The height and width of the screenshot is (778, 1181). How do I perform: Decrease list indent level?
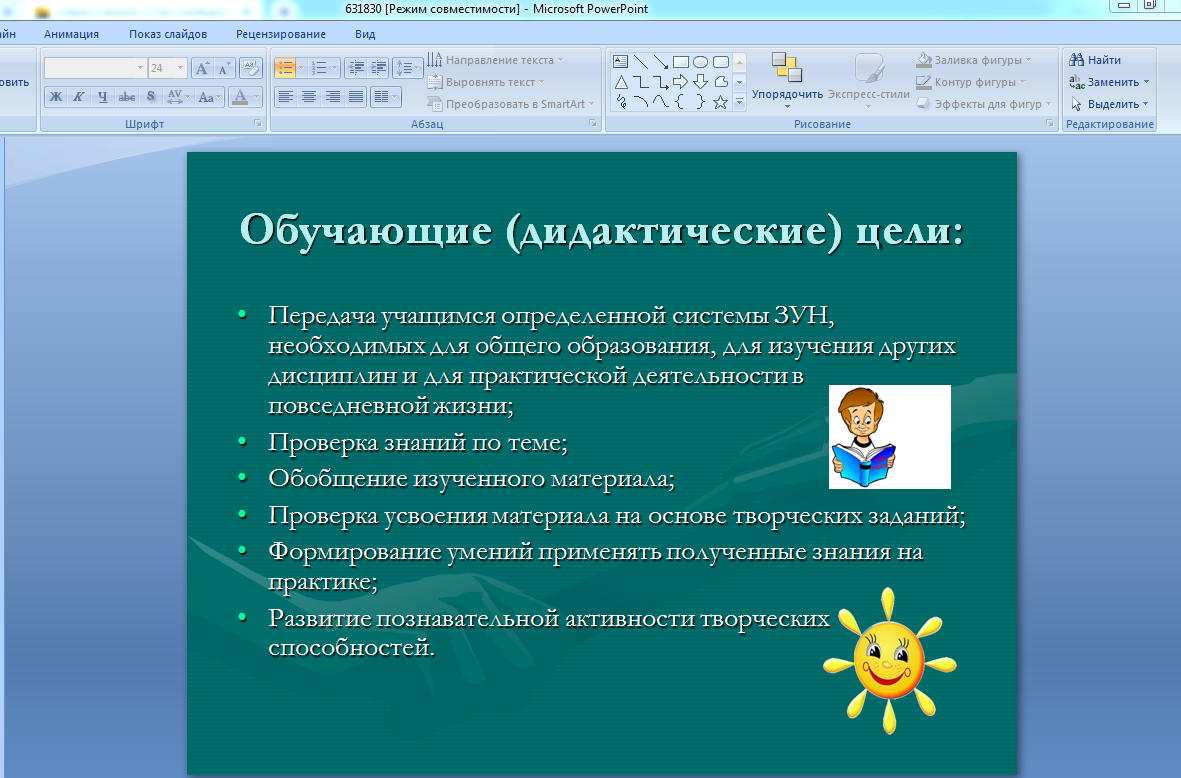coord(356,69)
